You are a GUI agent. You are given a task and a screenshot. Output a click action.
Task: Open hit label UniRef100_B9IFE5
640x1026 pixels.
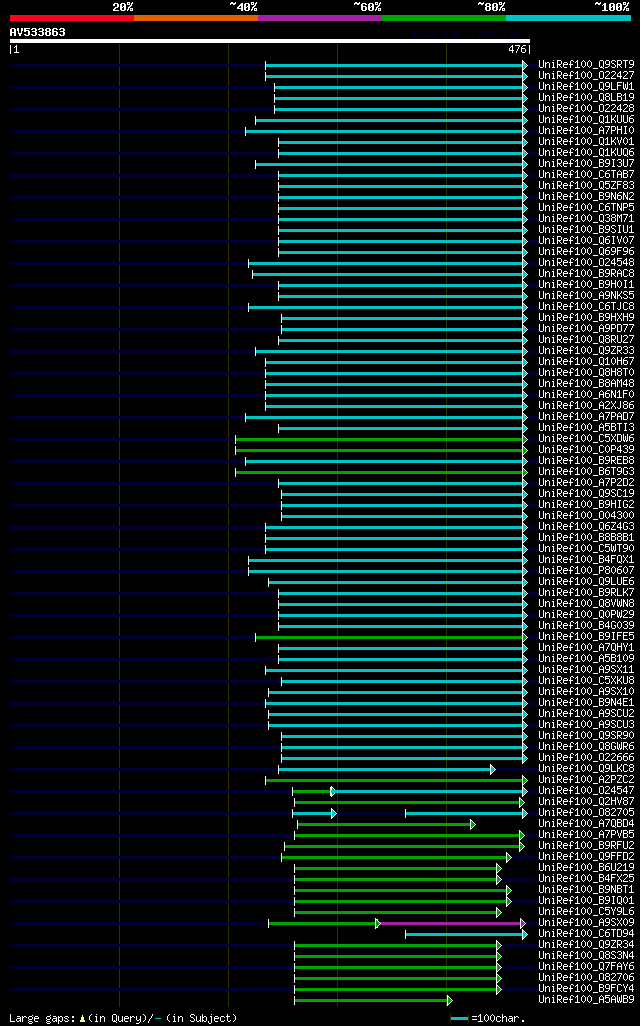click(x=586, y=636)
